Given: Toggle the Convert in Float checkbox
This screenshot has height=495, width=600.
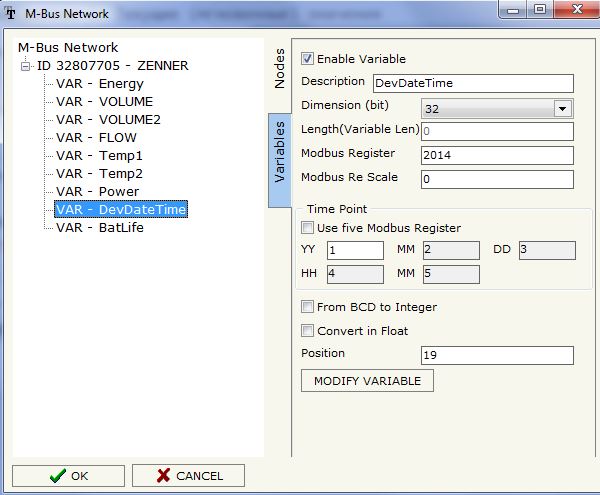Looking at the screenshot, I should 307,330.
